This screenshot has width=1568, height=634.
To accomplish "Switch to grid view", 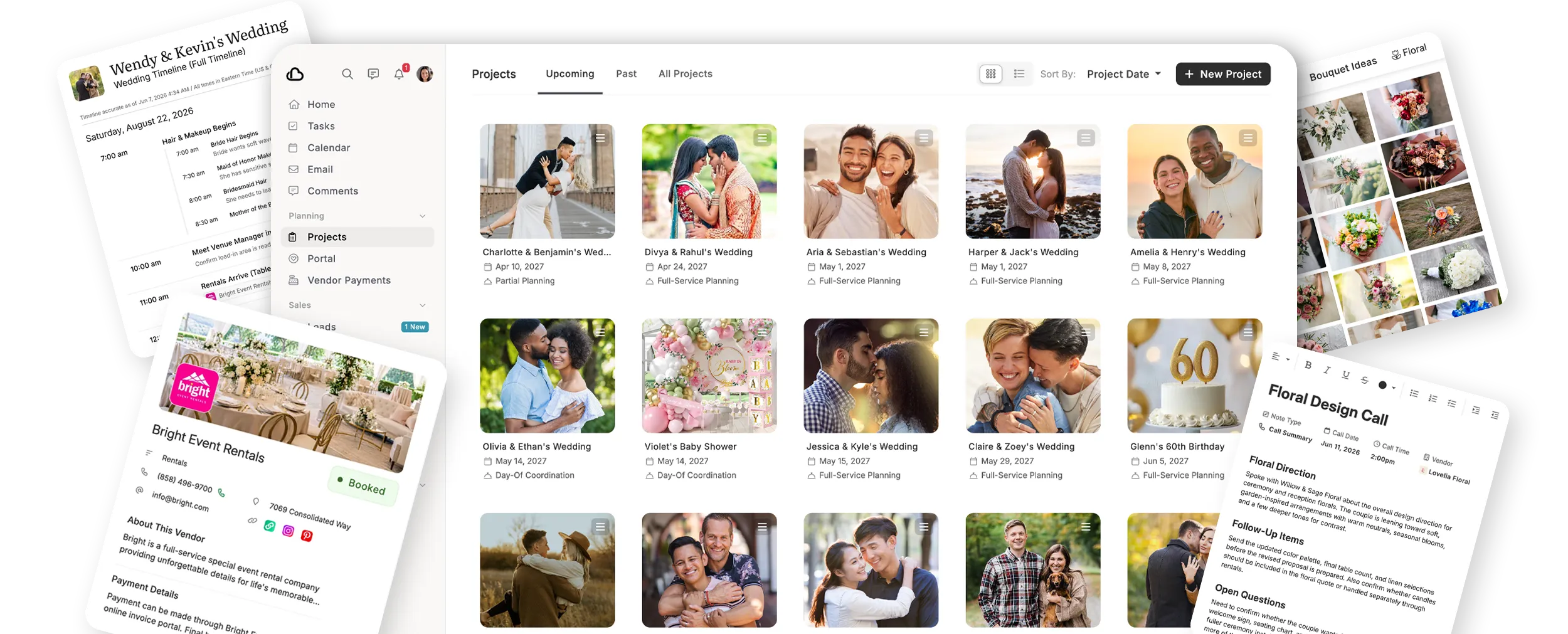I will [990, 74].
